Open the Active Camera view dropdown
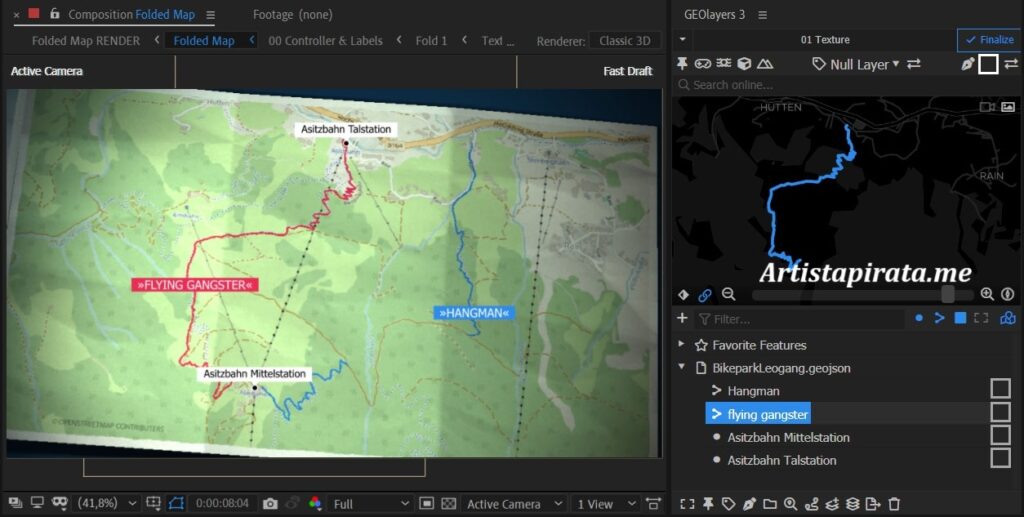The image size is (1024, 517). click(x=513, y=503)
